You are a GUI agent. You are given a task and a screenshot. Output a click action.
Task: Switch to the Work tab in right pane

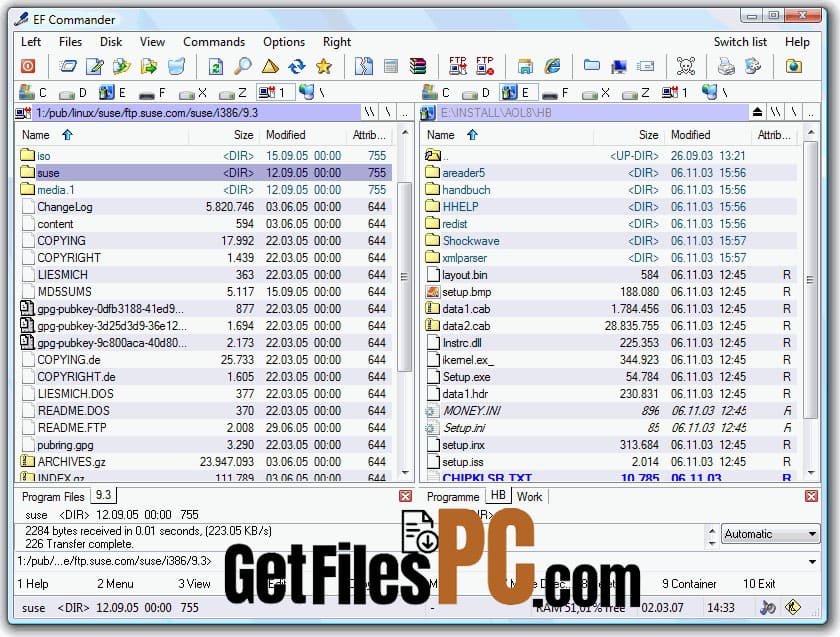coord(529,497)
